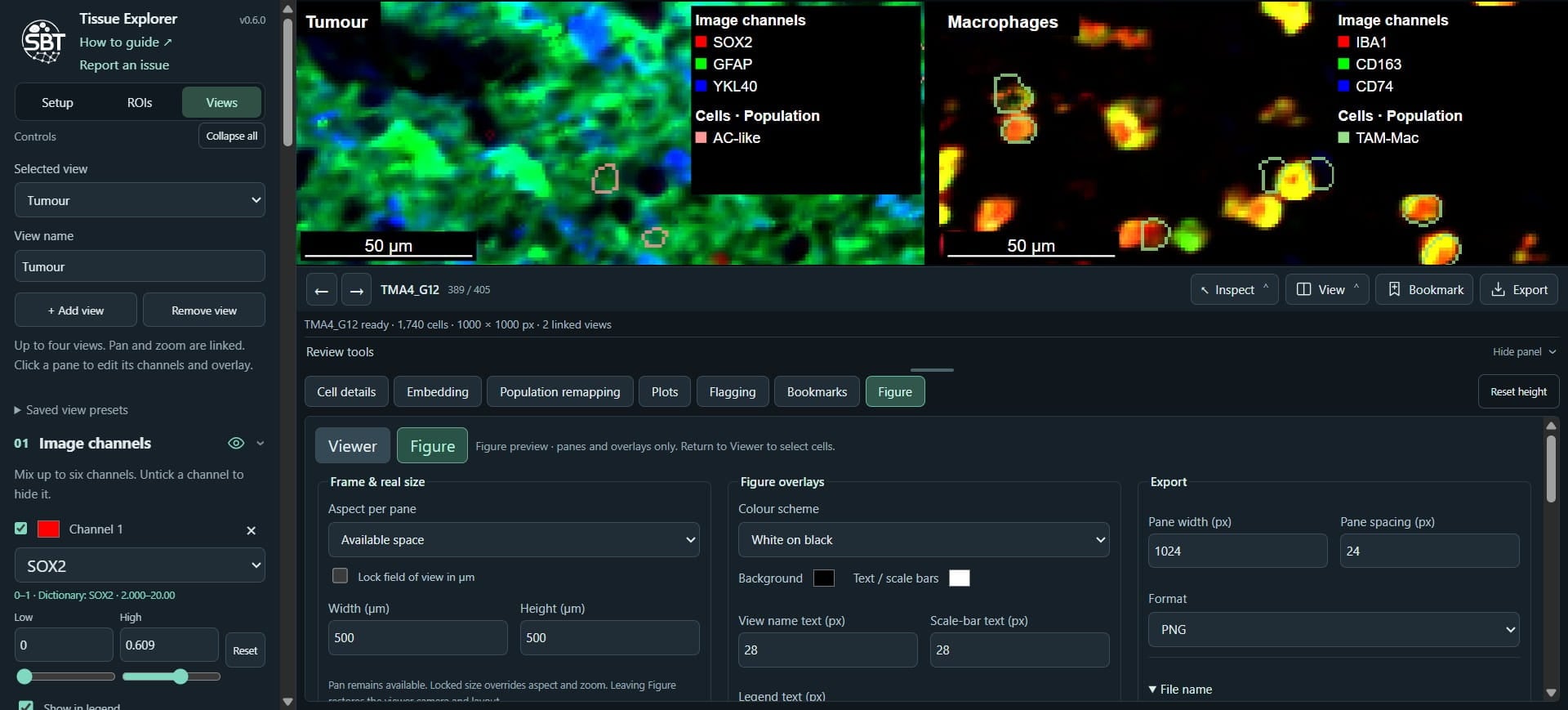Switch to the ROIs tab
The height and width of the screenshot is (710, 1568).
click(x=140, y=102)
